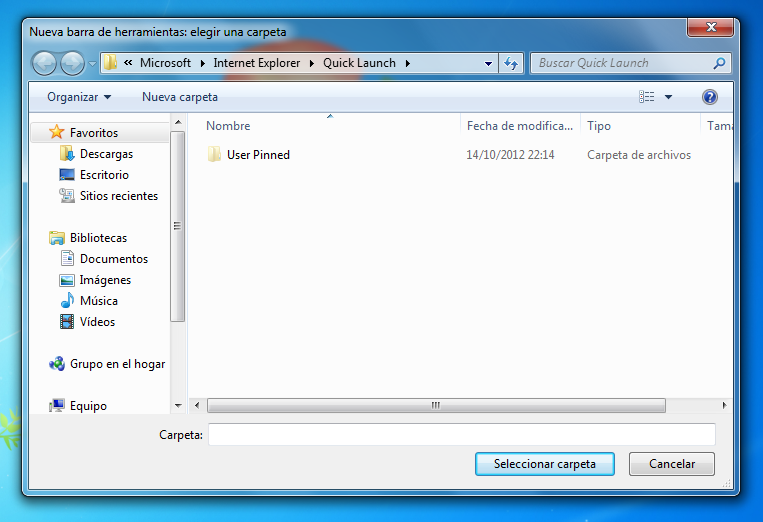Sort by Fecha de modificación column

[x=520, y=126]
